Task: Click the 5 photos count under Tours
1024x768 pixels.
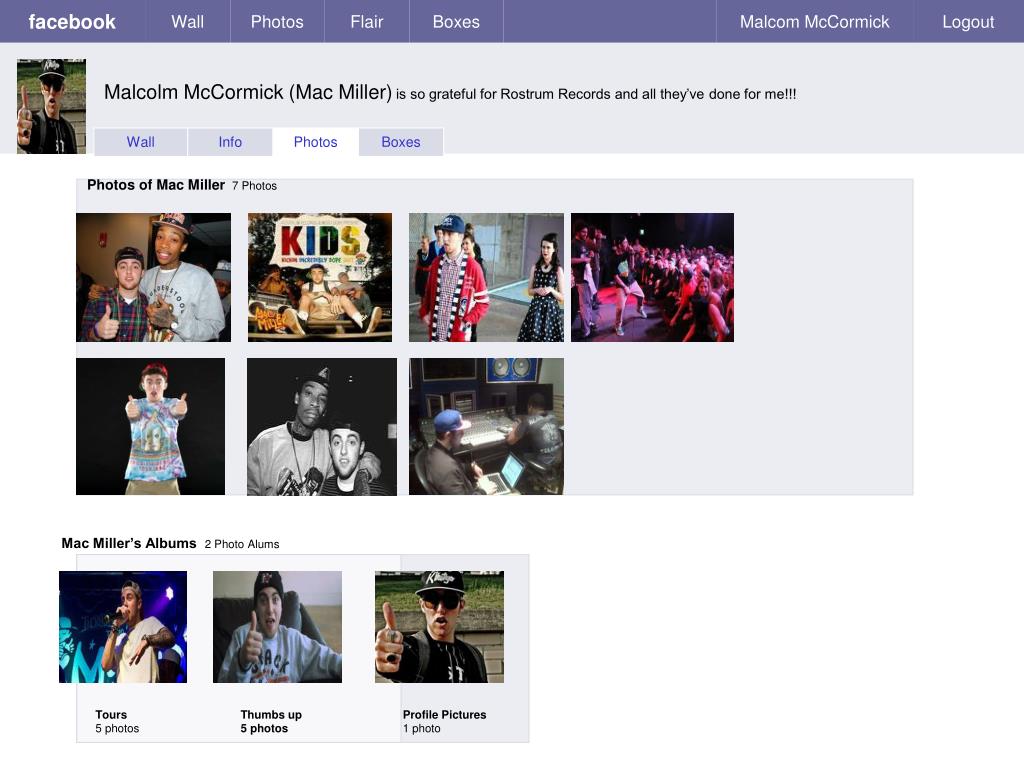Action: tap(117, 728)
